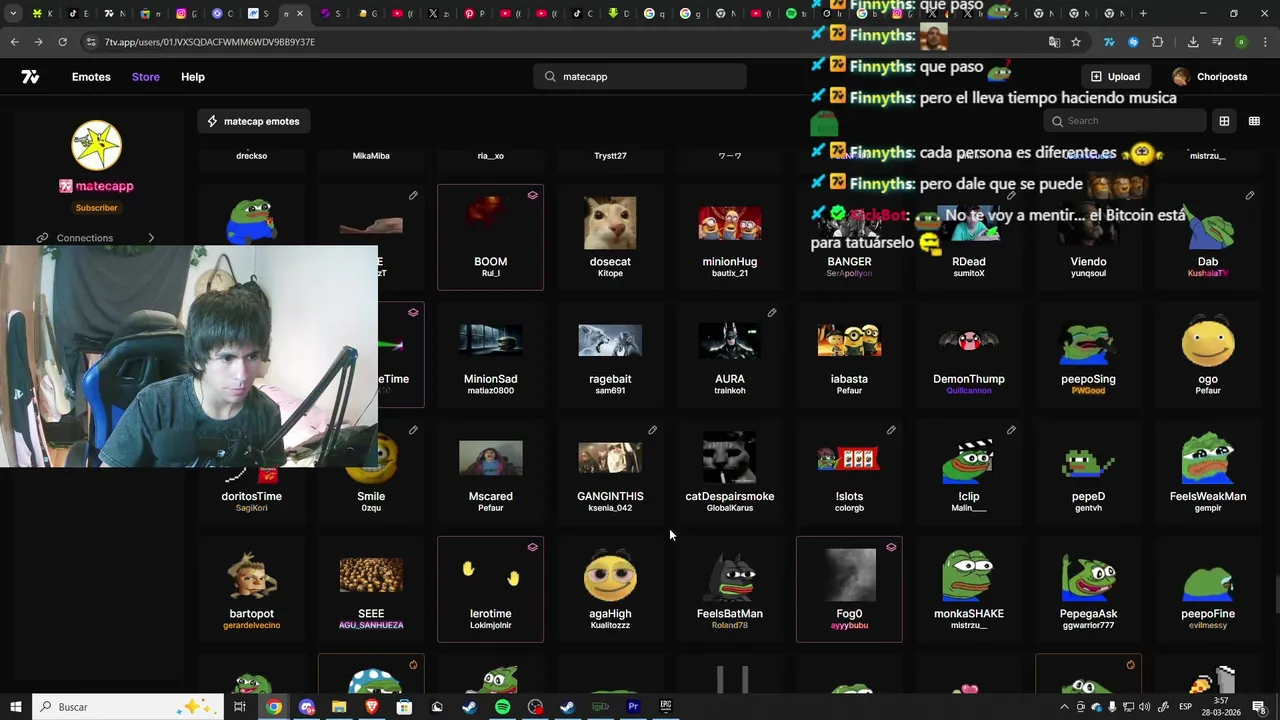1280x720 pixels.
Task: Open the volume control in tray
Action: 1144,707
